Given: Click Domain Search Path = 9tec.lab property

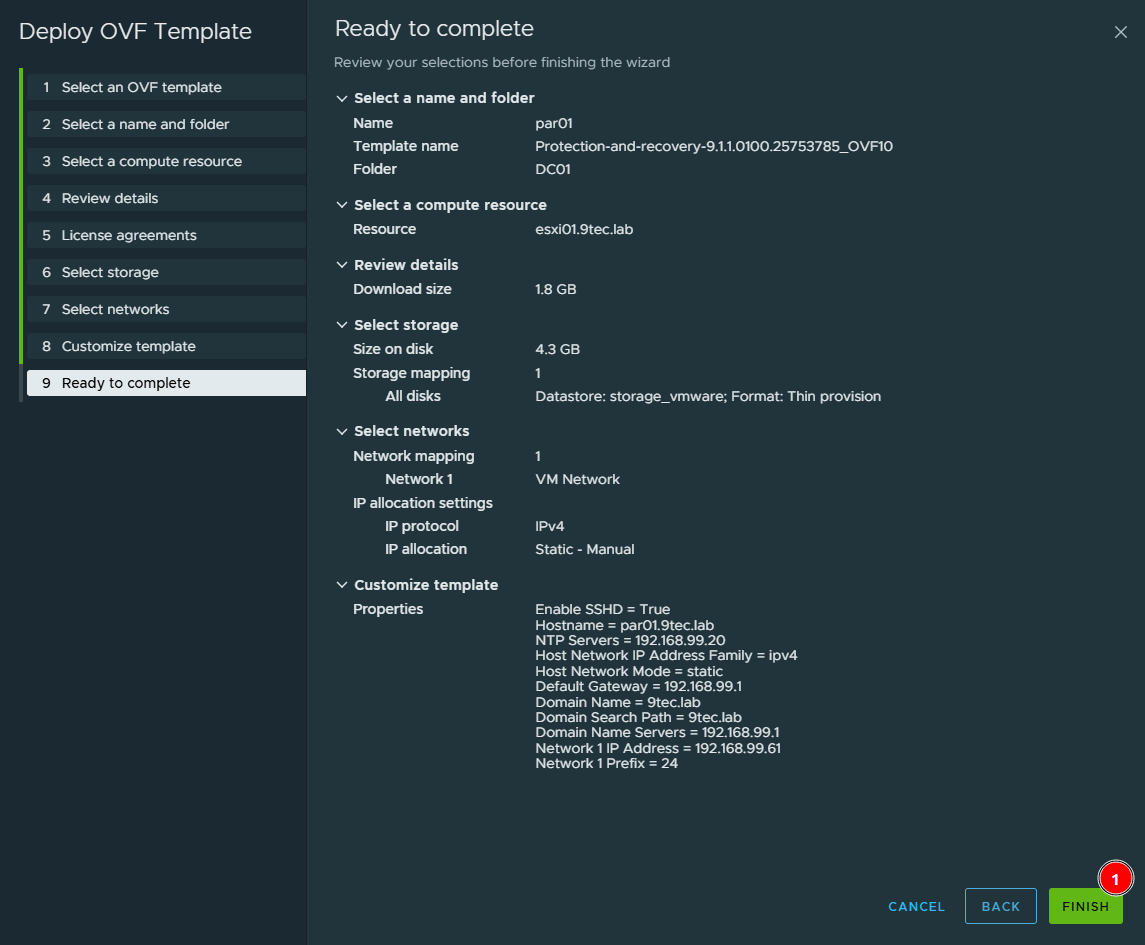Looking at the screenshot, I should pos(638,717).
